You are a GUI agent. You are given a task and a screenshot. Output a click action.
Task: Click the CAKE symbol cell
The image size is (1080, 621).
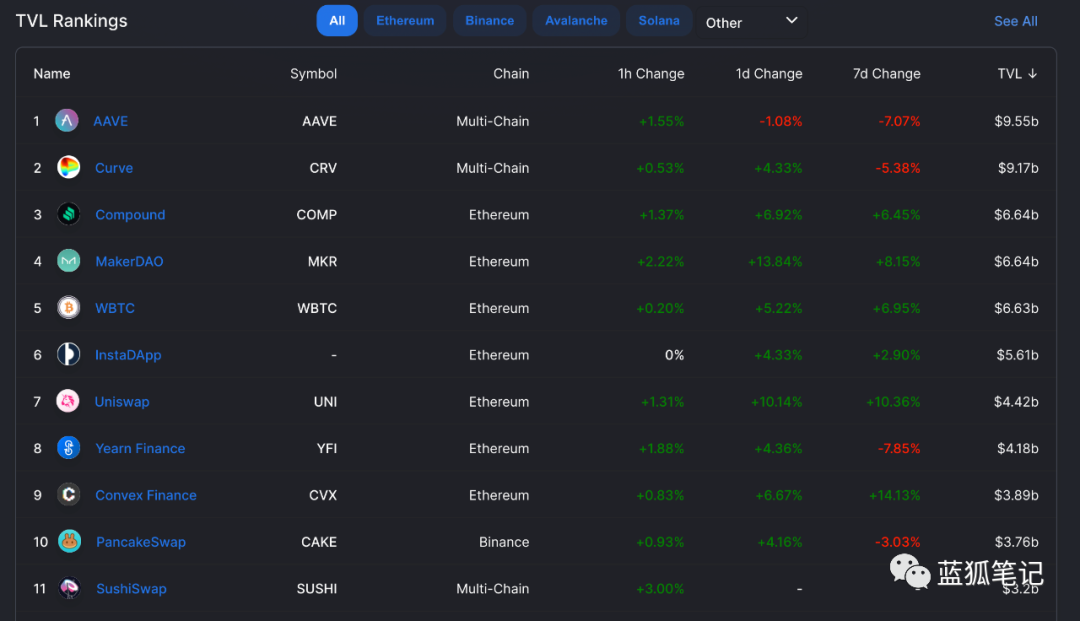319,543
